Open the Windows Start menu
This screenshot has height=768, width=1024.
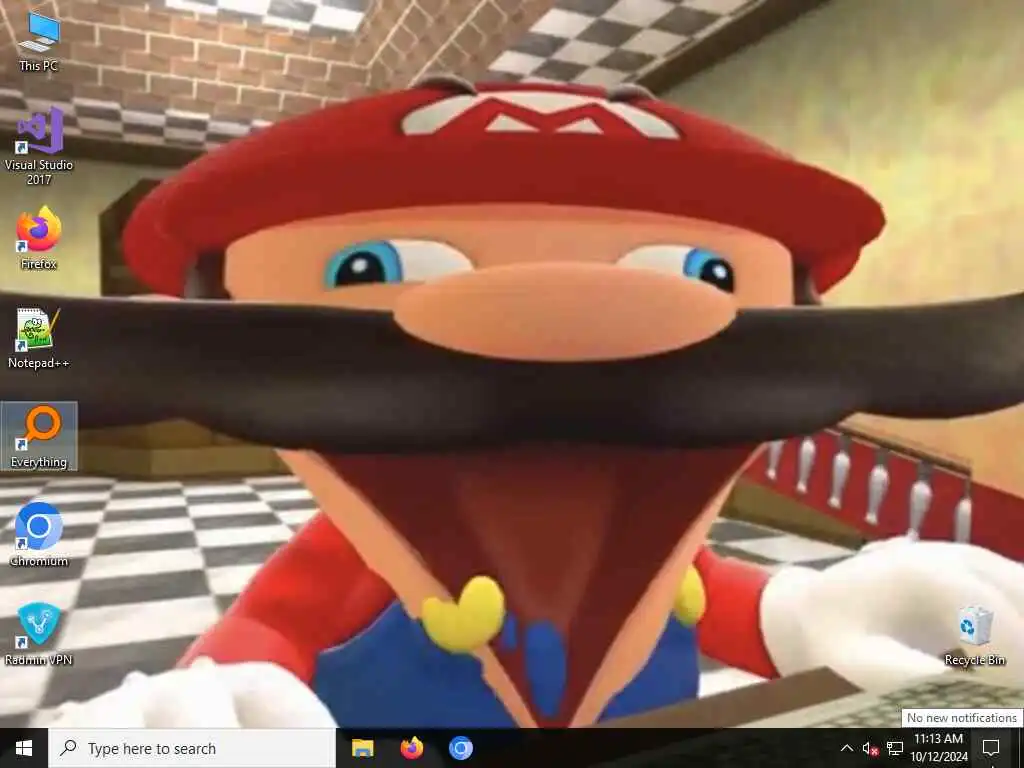(24, 748)
